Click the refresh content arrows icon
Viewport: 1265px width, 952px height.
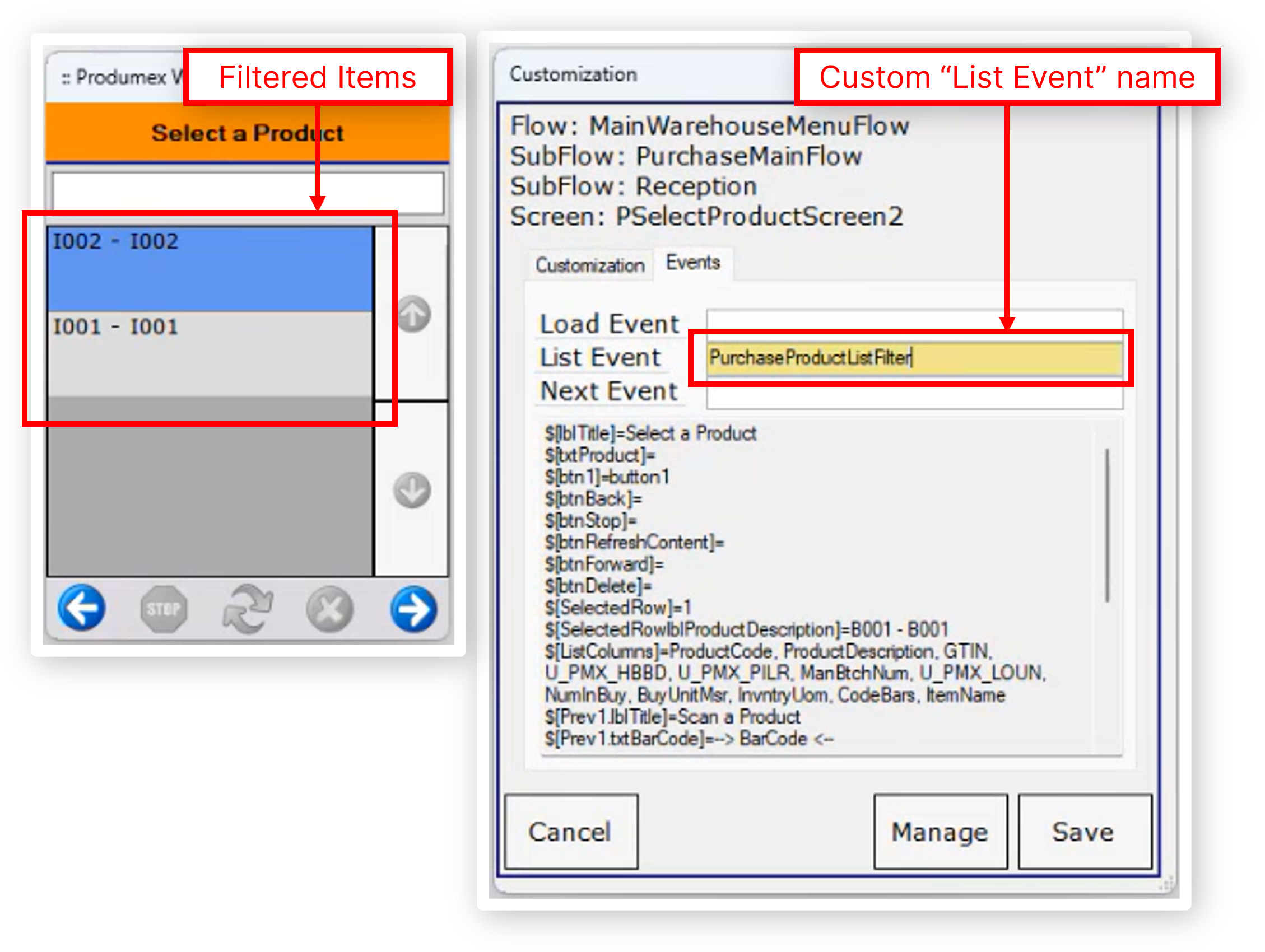247,608
